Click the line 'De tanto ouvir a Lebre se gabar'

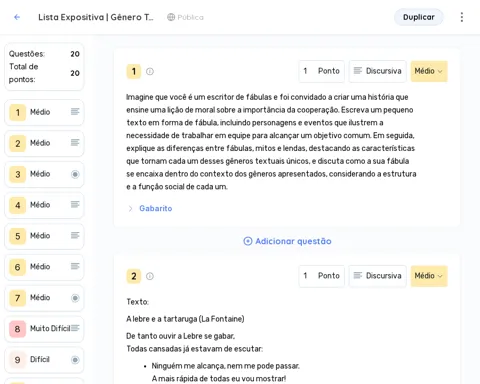[180, 336]
